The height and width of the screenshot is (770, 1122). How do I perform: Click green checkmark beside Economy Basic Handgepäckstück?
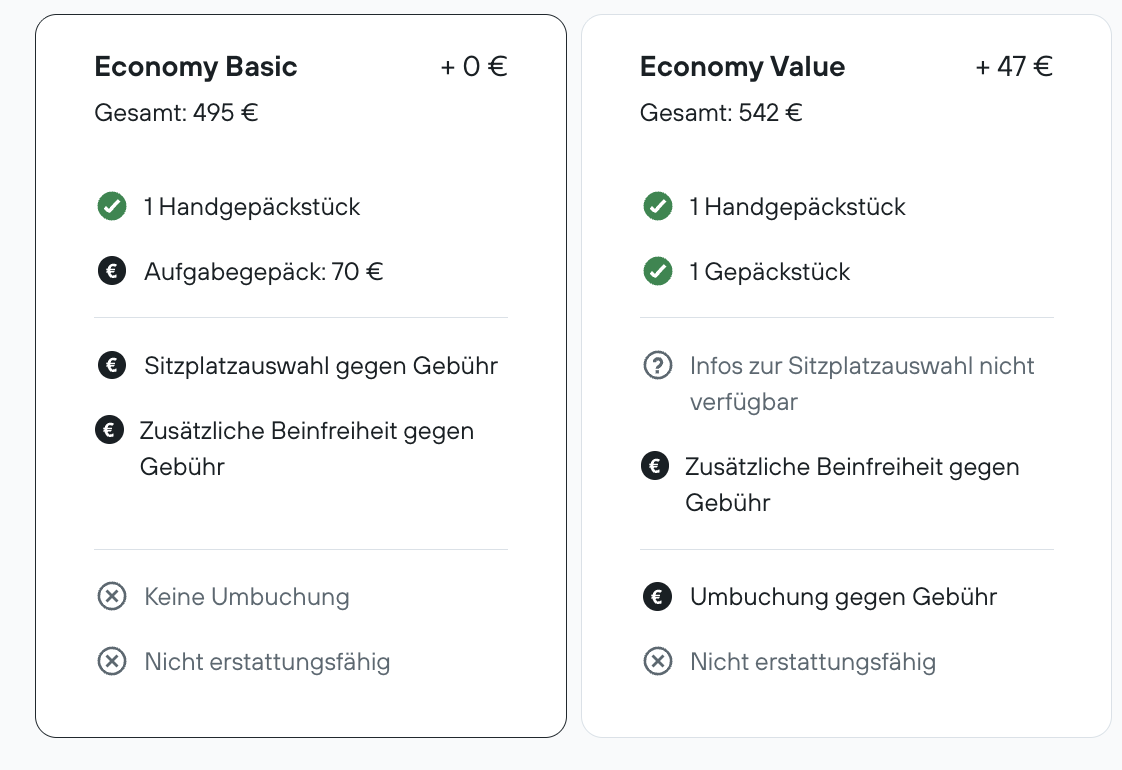tap(112, 206)
